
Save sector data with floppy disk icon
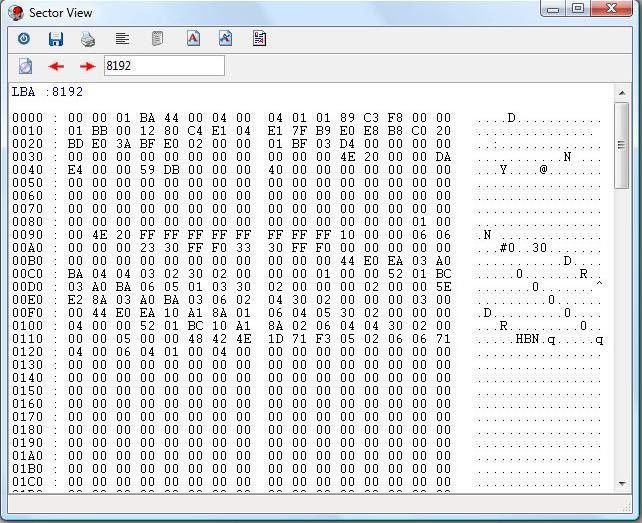pos(56,39)
